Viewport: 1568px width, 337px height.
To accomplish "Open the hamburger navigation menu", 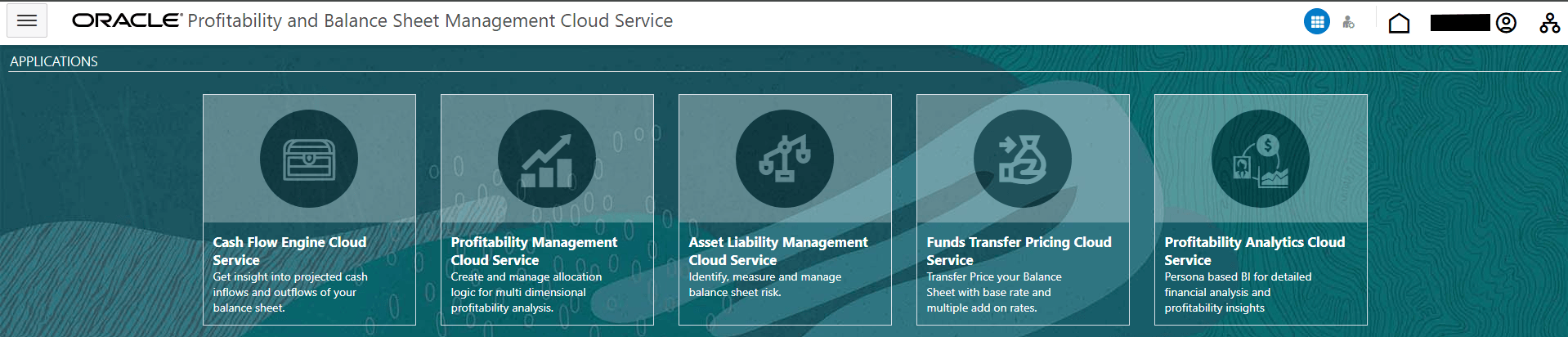I will [x=27, y=20].
